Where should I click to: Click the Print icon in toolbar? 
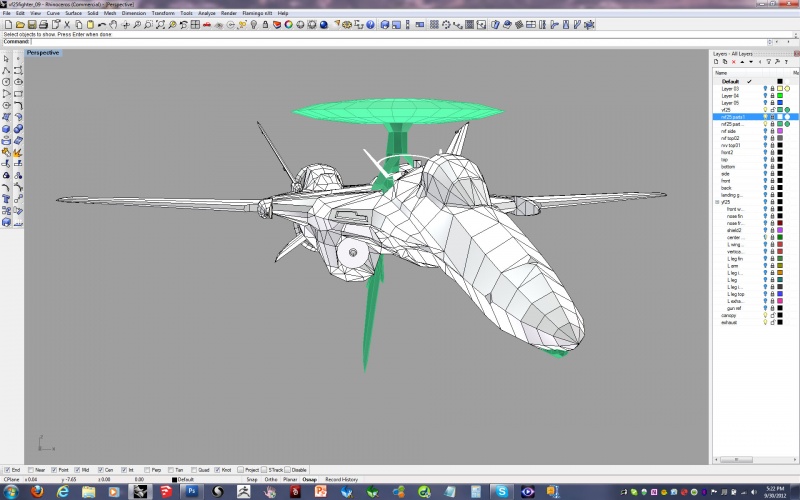tap(43, 24)
